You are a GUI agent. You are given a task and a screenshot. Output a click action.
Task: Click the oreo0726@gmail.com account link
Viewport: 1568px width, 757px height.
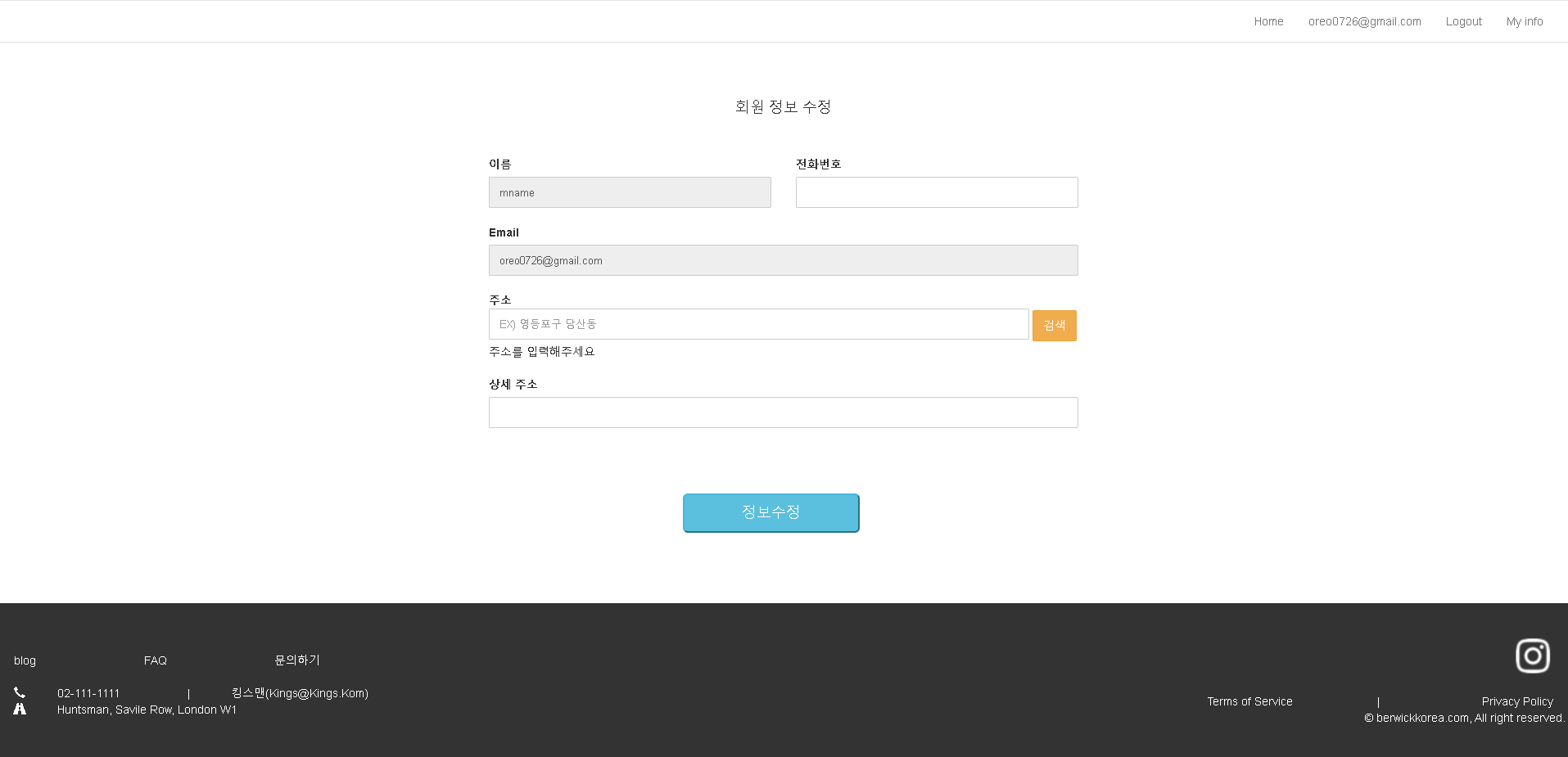pyautogui.click(x=1364, y=20)
